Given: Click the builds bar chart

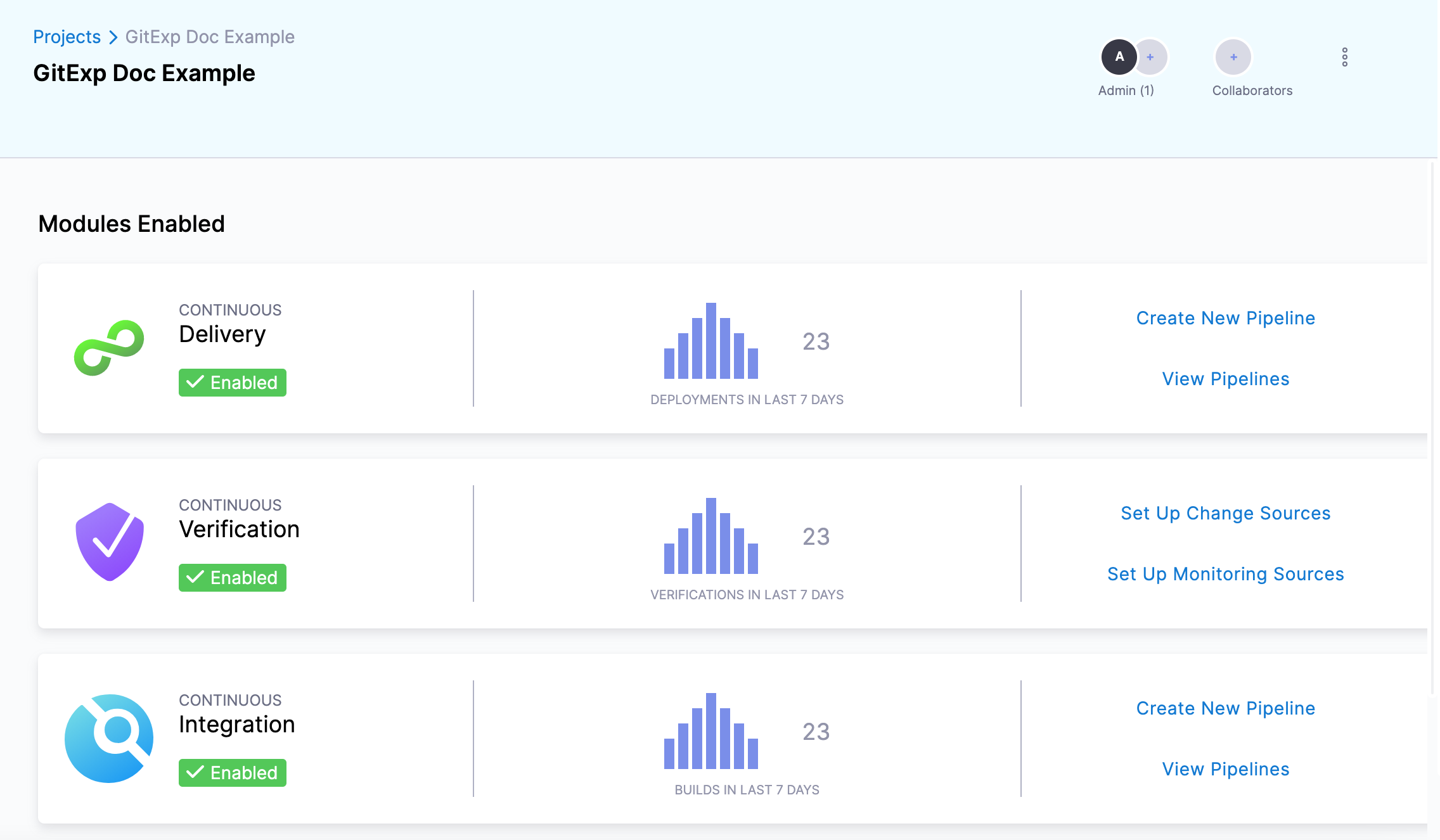Looking at the screenshot, I should coord(711,731).
